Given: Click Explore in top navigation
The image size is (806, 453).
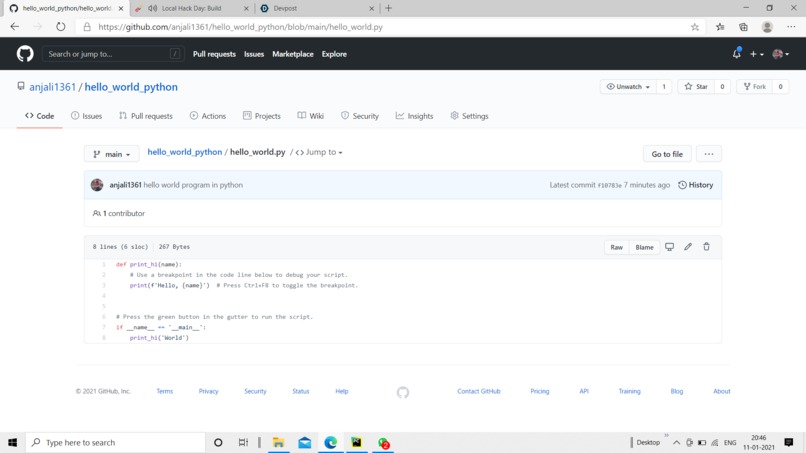Looking at the screenshot, I should point(334,54).
